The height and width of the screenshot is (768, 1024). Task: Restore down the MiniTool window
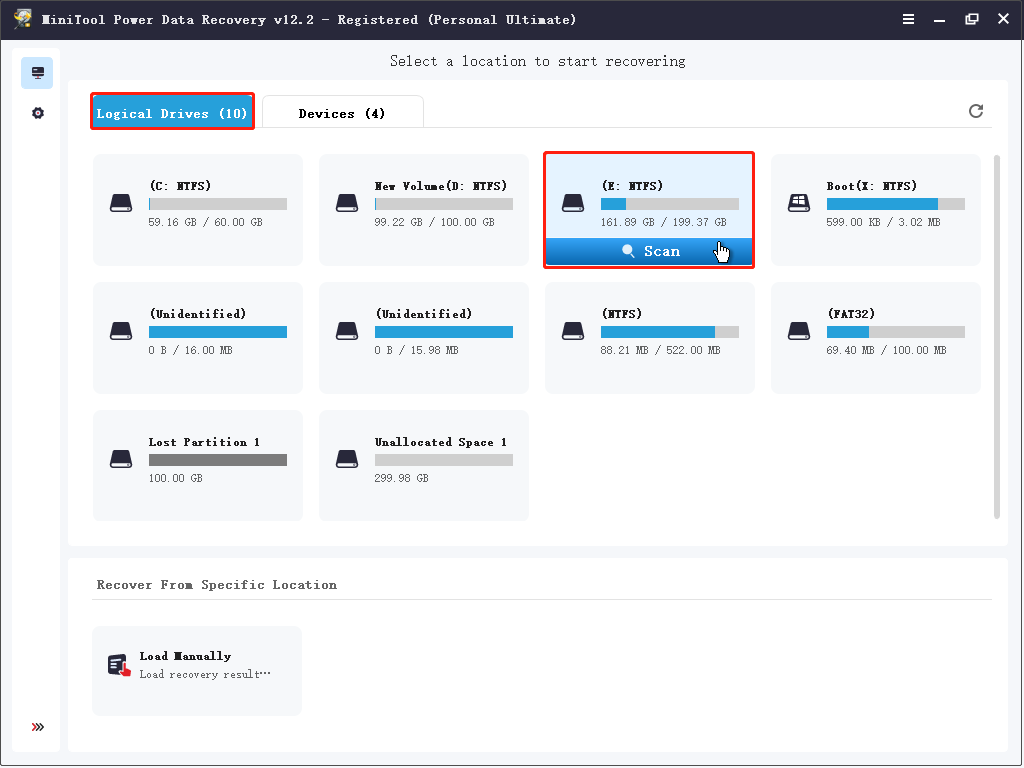tap(972, 19)
